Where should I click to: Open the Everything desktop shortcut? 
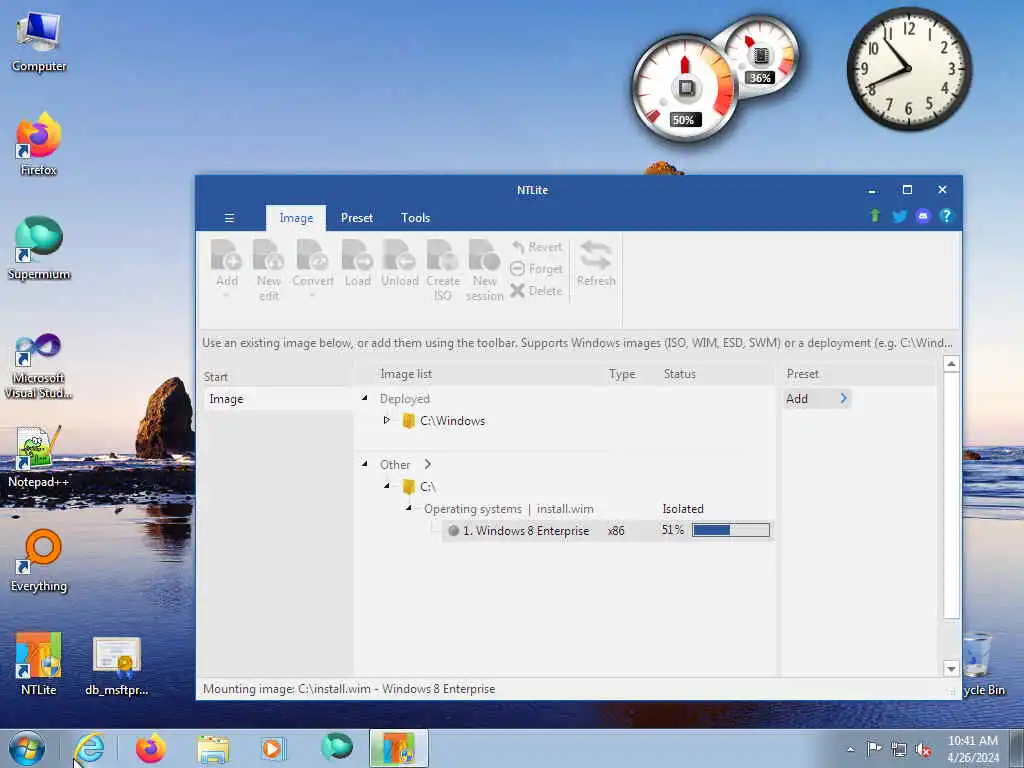pyautogui.click(x=39, y=560)
